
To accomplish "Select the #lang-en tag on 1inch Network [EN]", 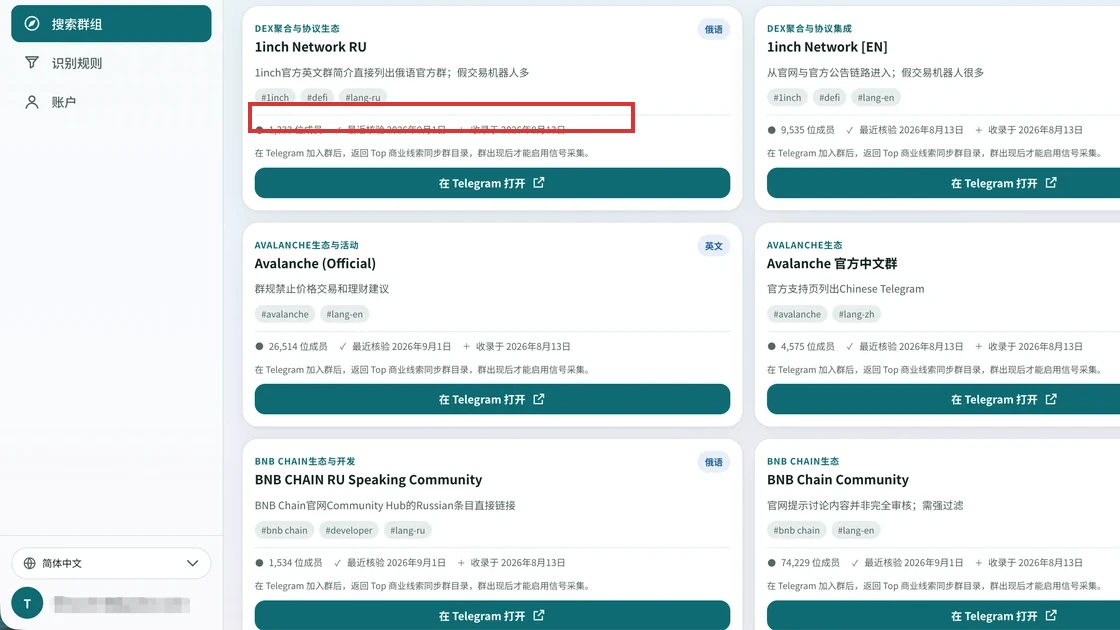I will [876, 97].
